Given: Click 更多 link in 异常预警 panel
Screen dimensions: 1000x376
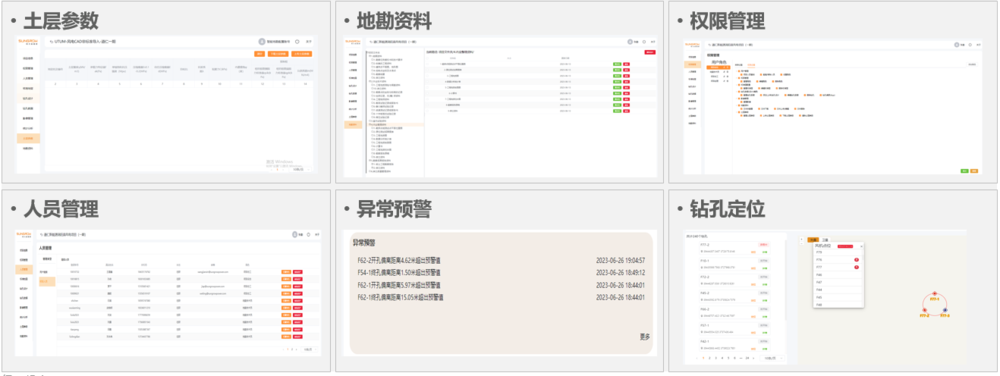Looking at the screenshot, I should 645,336.
